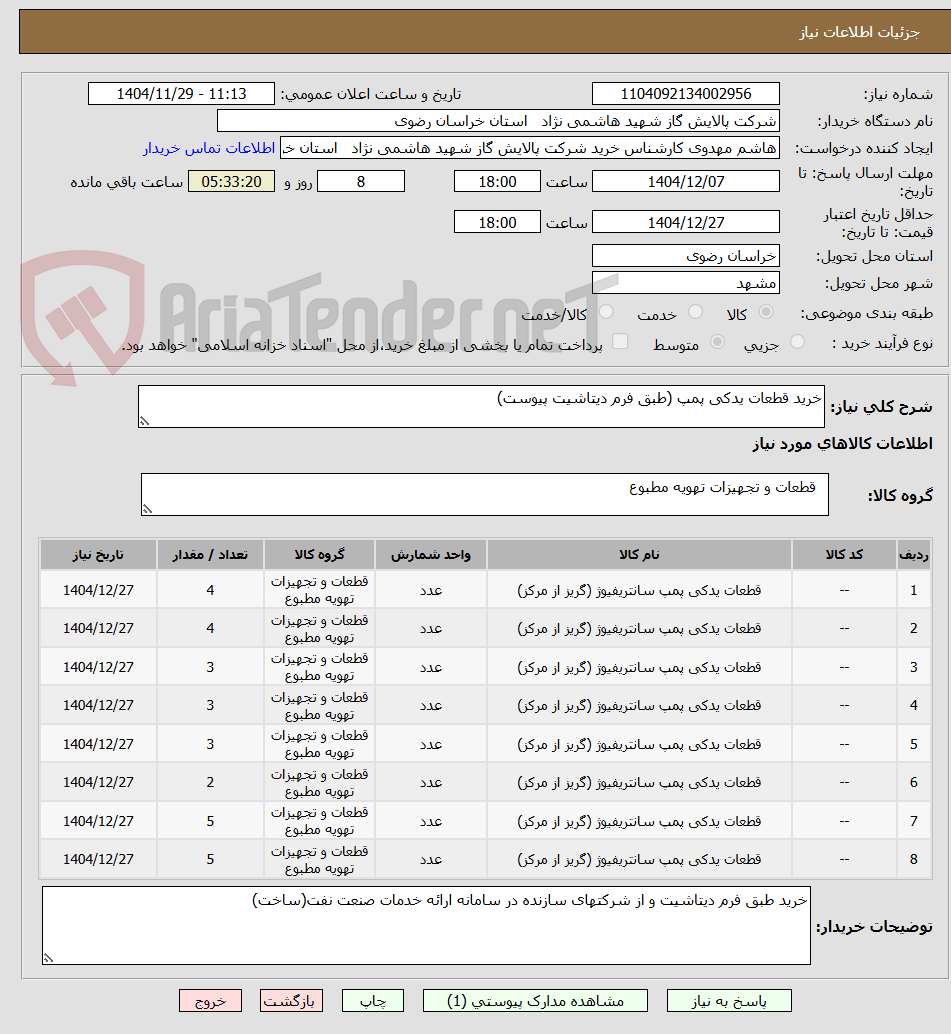This screenshot has width=951, height=1034.
Task: Click the need number field 1104092134002956
Action: (x=686, y=94)
